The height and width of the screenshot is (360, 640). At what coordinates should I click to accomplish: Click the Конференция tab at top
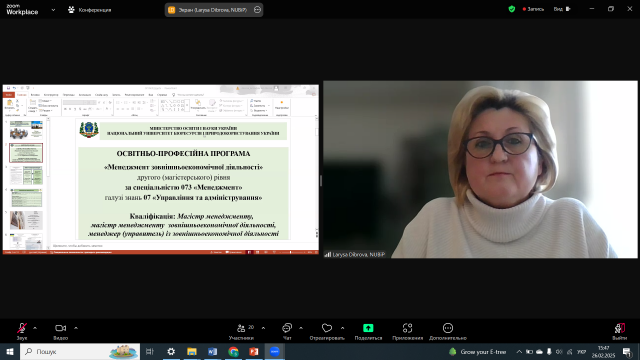(x=90, y=10)
